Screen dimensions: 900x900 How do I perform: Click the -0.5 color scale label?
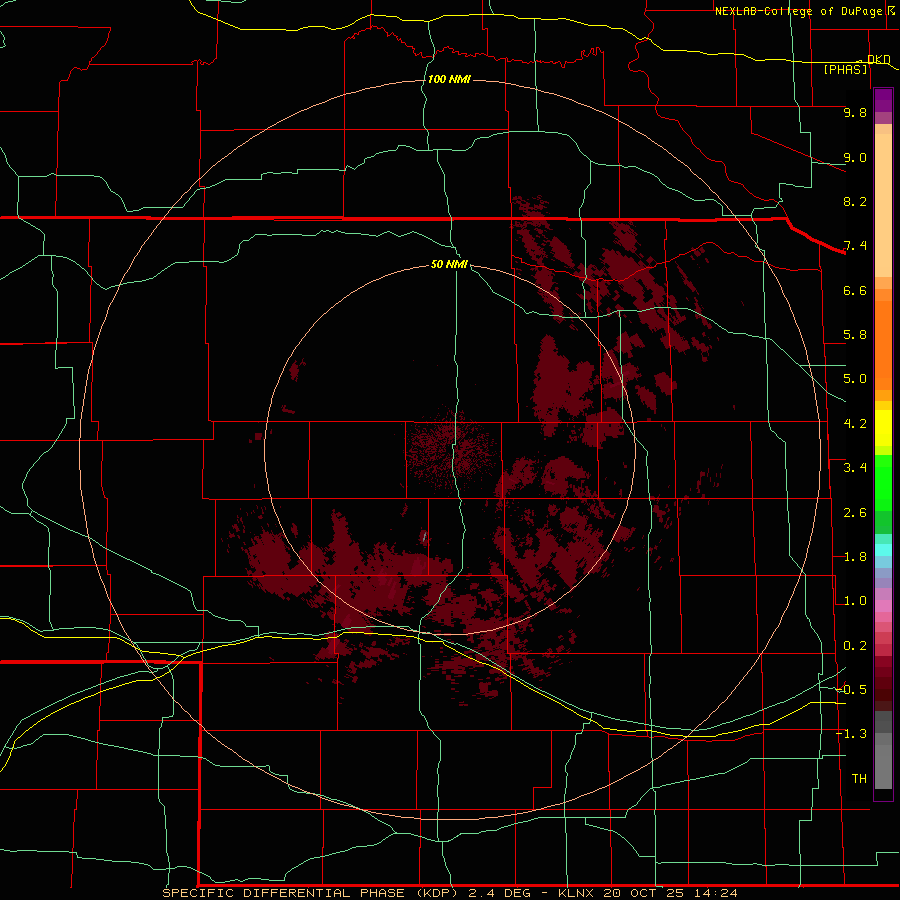(851, 690)
